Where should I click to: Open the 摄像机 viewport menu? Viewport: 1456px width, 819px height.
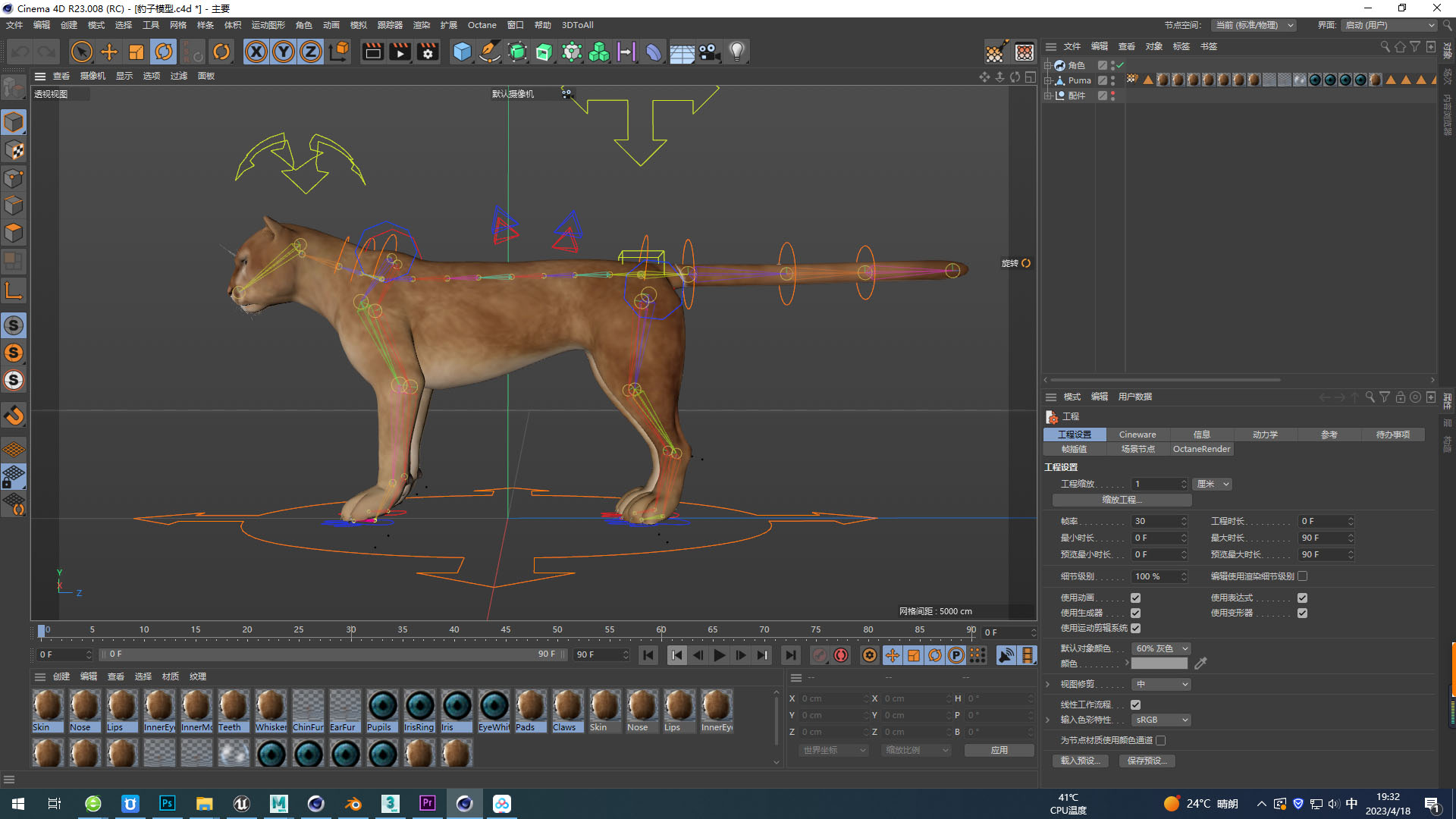(x=93, y=76)
